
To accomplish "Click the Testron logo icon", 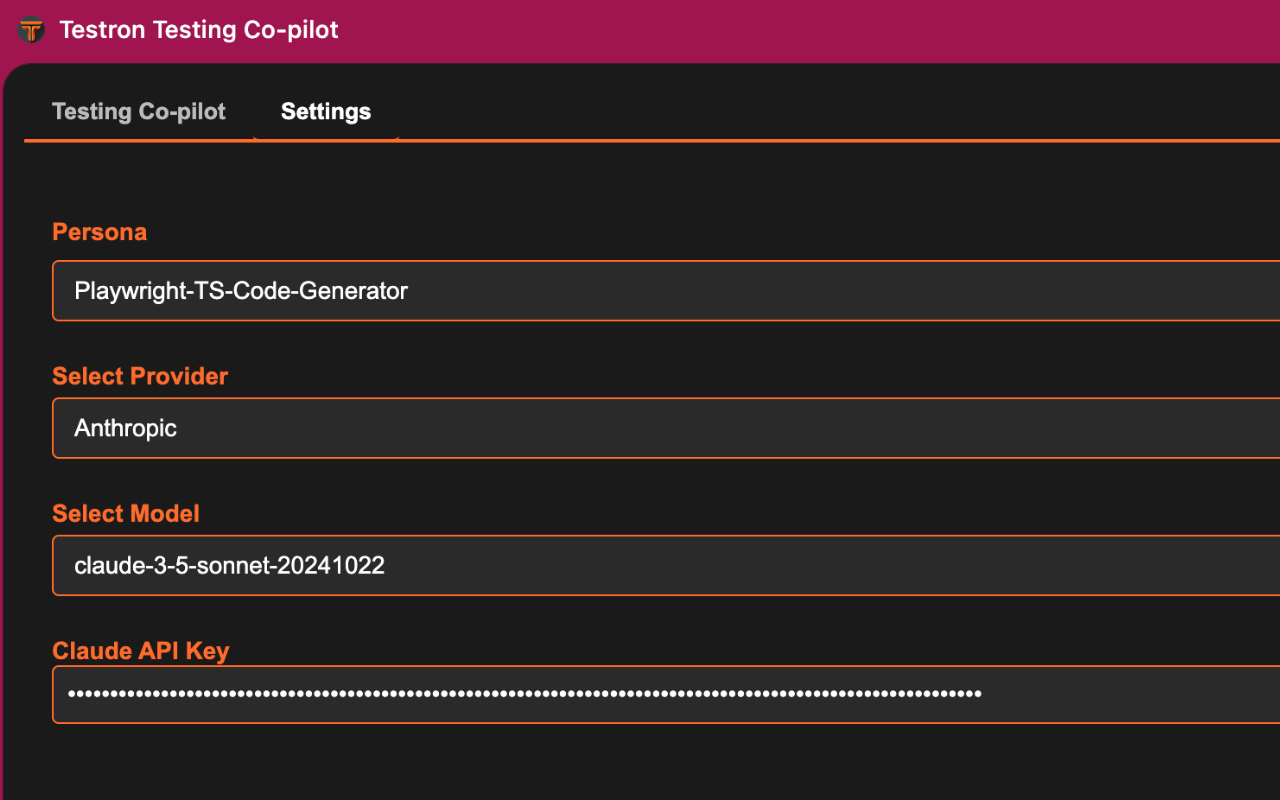I will coord(31,30).
